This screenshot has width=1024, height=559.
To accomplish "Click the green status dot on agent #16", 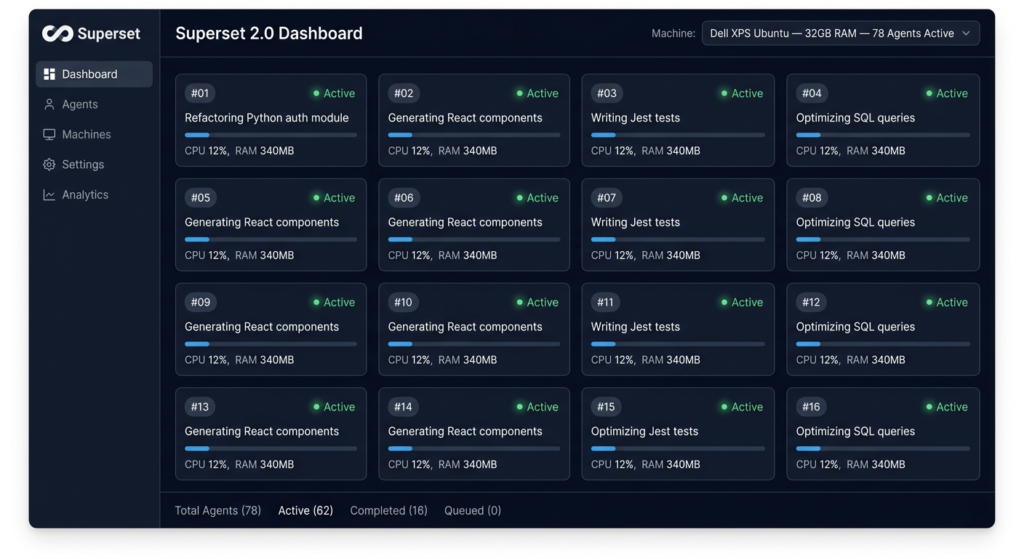I will (x=929, y=407).
